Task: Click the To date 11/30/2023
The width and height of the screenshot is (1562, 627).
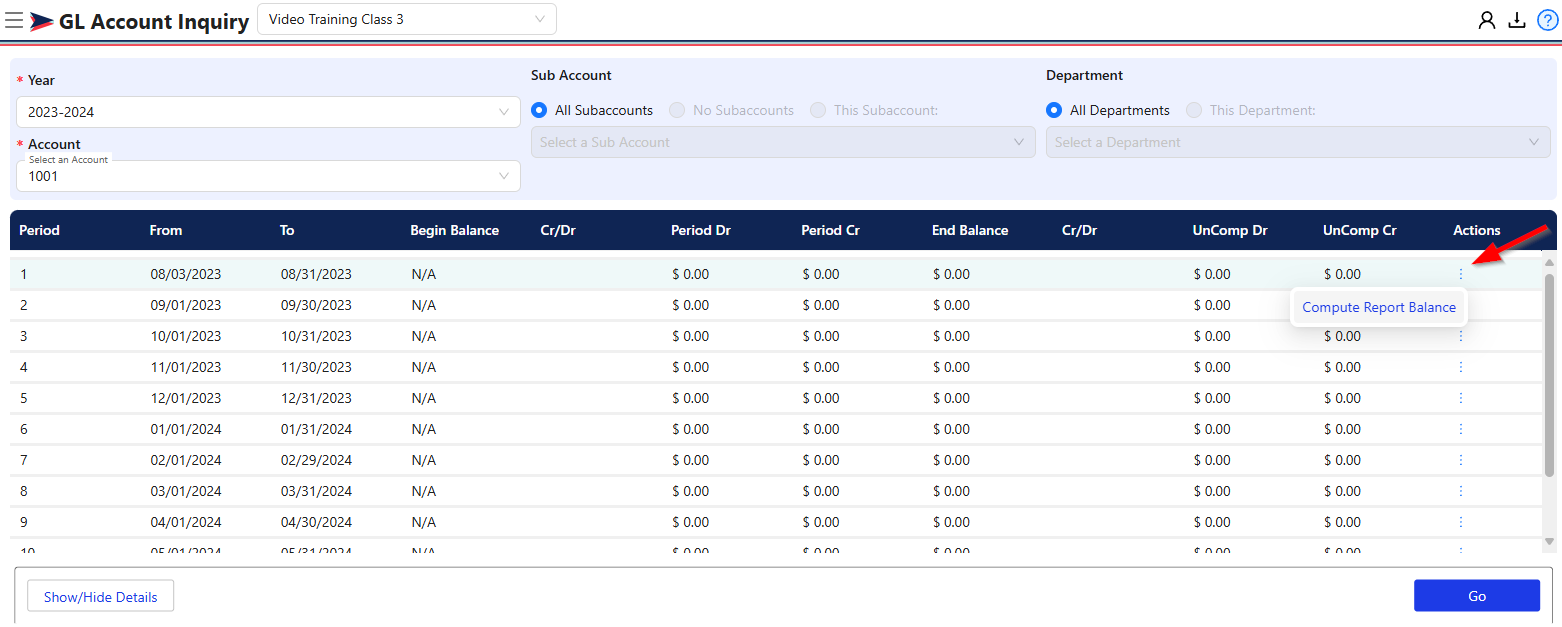Action: click(316, 367)
